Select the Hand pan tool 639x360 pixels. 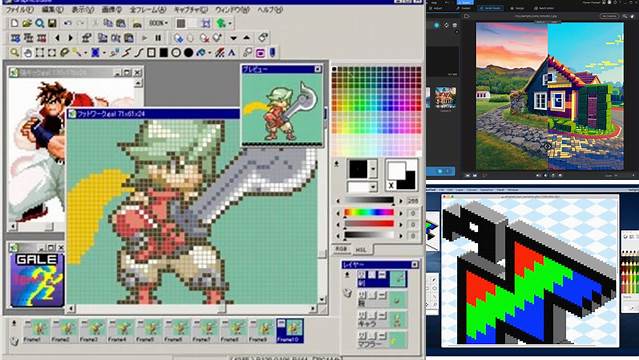click(x=27, y=53)
